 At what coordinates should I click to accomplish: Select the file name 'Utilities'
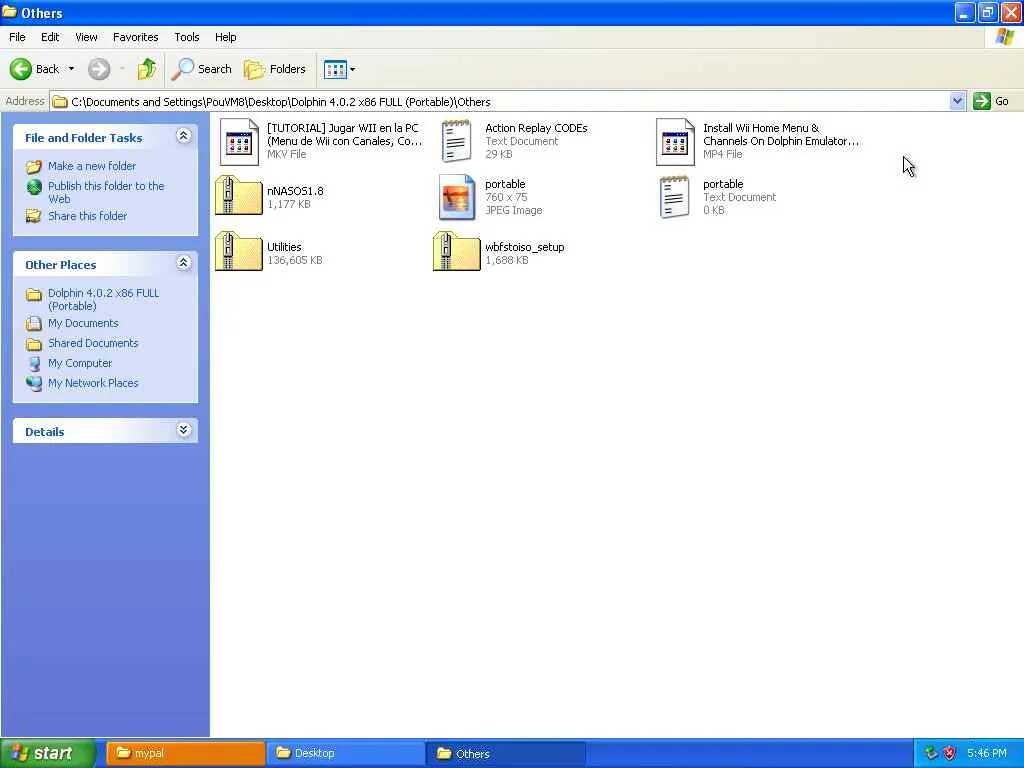point(284,248)
